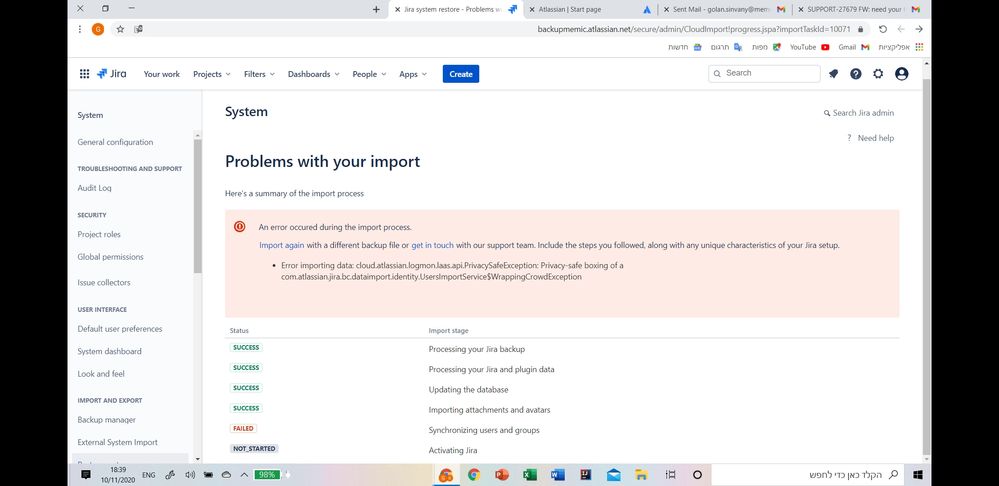
Task: Expand the Projects dropdown
Action: 212,74
